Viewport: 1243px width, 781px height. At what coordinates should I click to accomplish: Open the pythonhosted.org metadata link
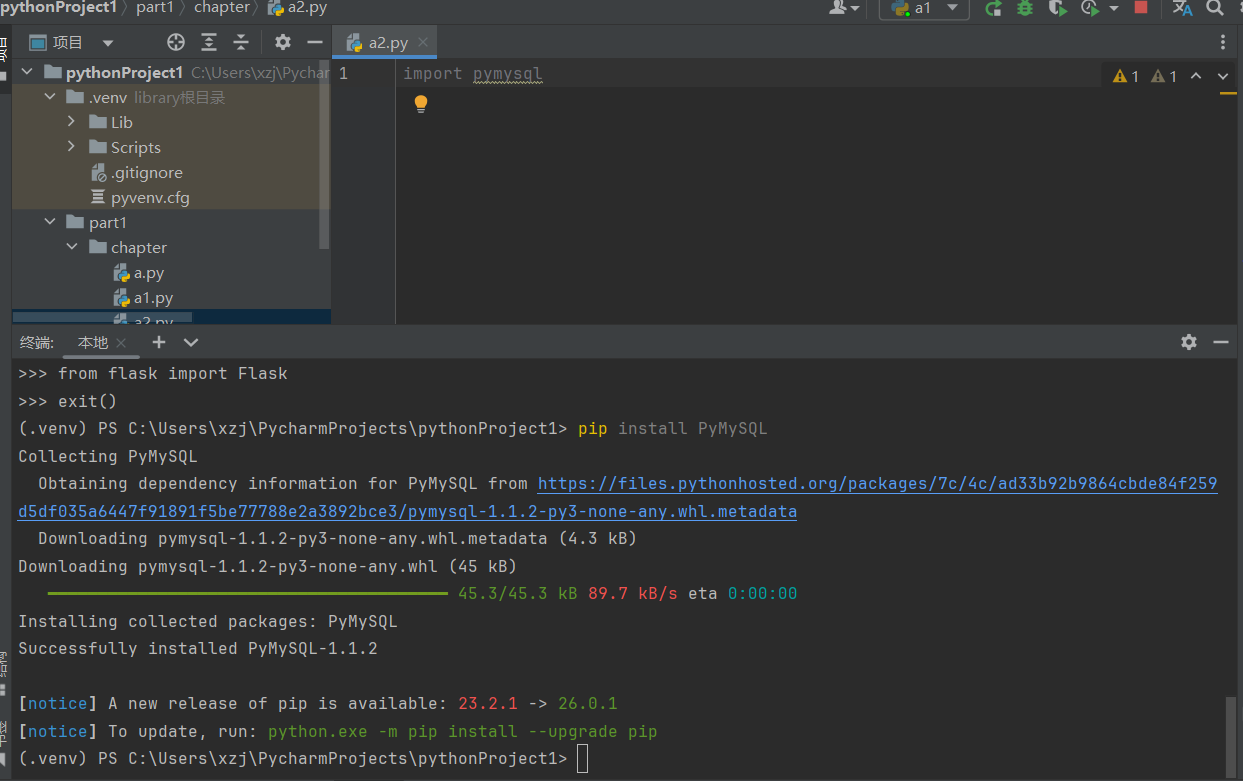[x=617, y=498]
